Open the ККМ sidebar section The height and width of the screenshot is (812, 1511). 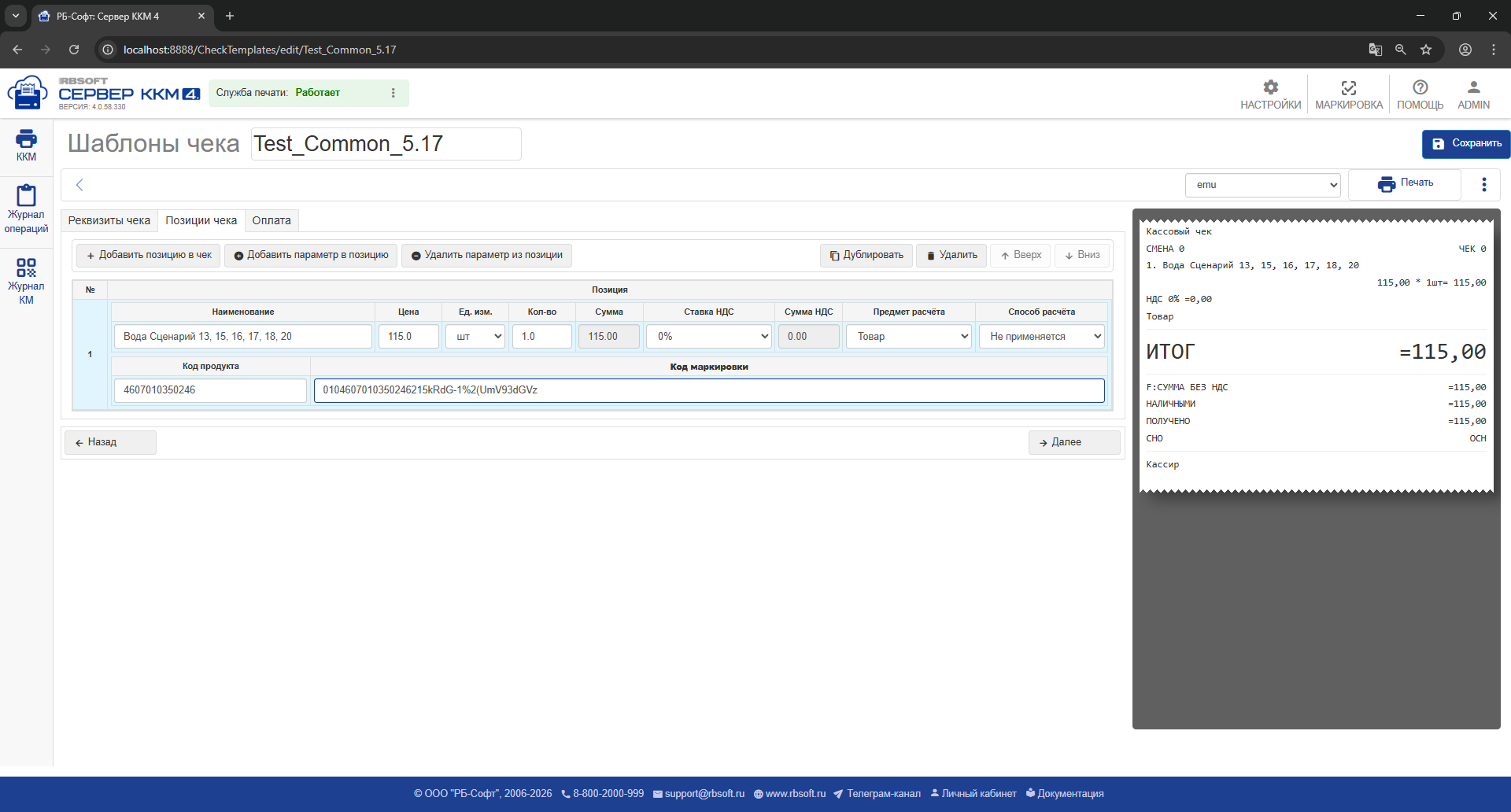(x=26, y=146)
